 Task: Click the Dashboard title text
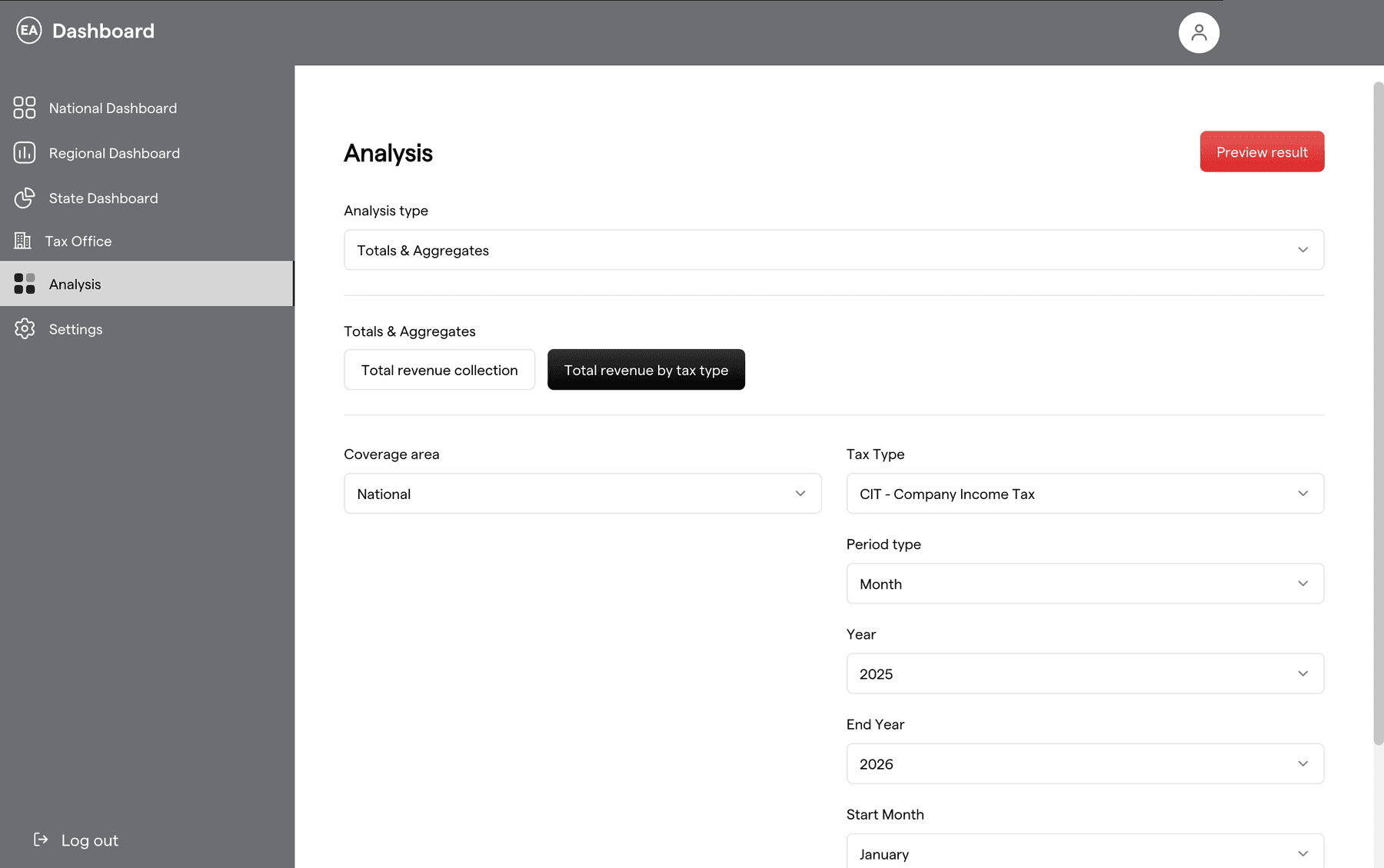[103, 31]
